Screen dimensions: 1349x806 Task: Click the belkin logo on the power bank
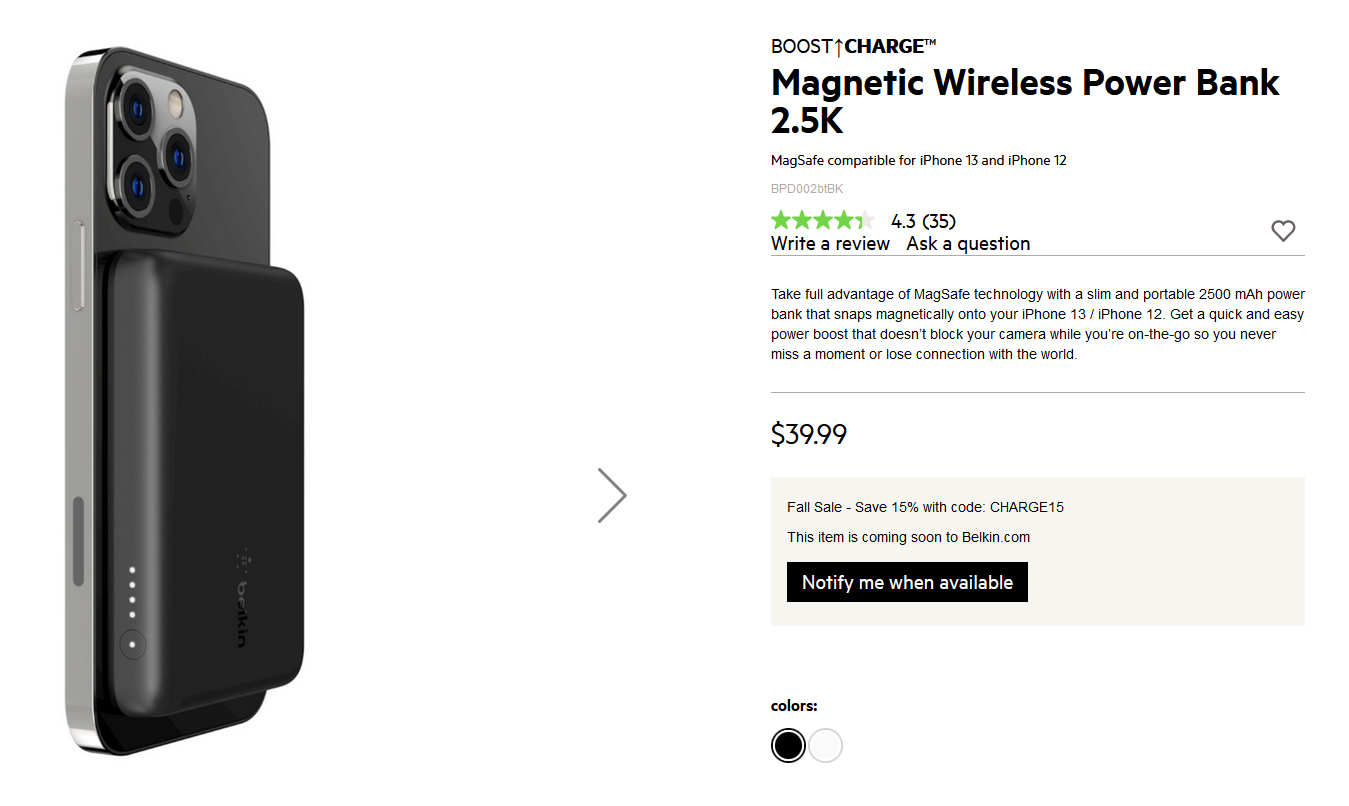pyautogui.click(x=242, y=597)
